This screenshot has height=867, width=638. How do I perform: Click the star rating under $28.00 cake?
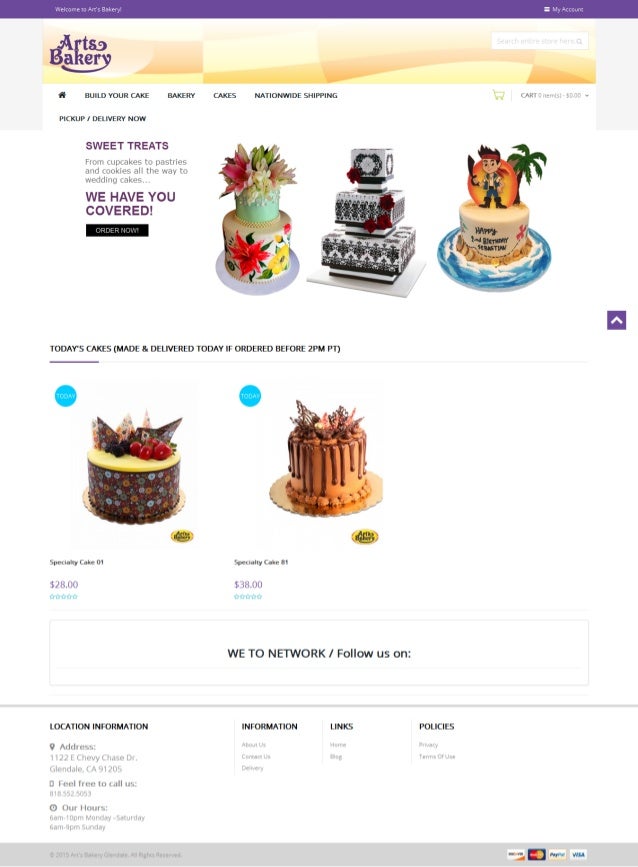pyautogui.click(x=64, y=597)
